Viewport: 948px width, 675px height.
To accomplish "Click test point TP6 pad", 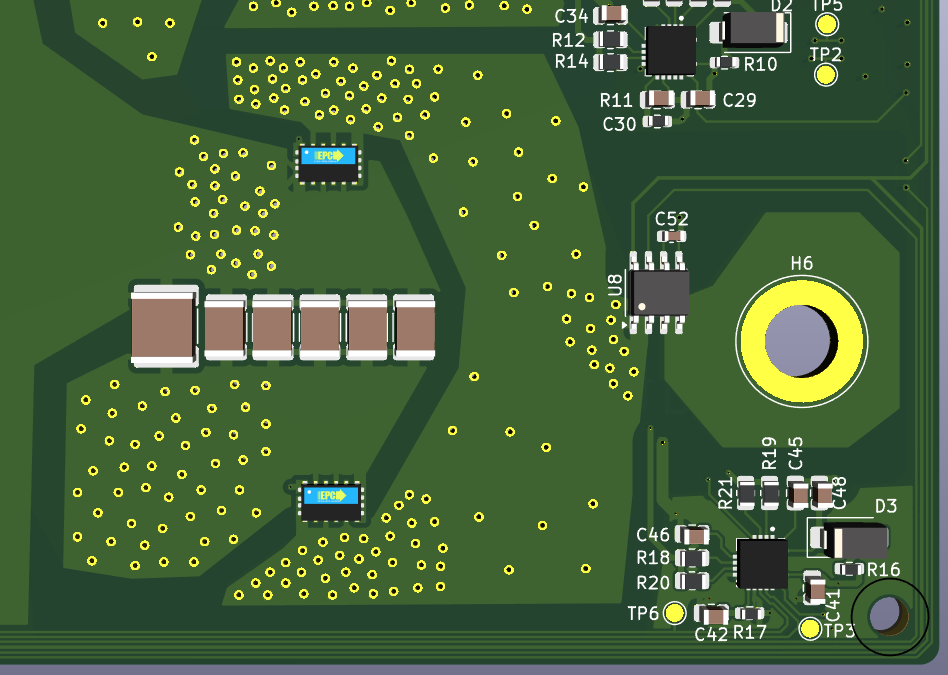I will point(675,613).
